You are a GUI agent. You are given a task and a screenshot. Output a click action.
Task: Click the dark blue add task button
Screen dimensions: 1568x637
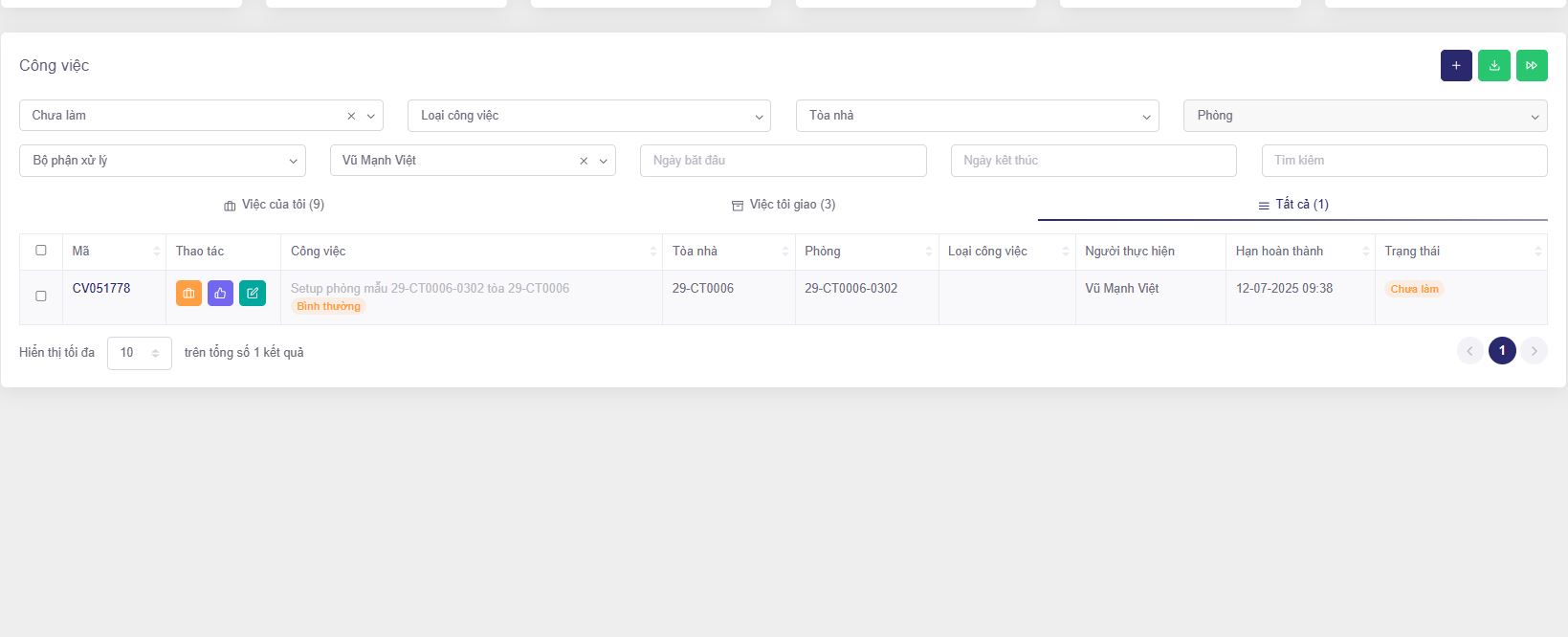1456,66
